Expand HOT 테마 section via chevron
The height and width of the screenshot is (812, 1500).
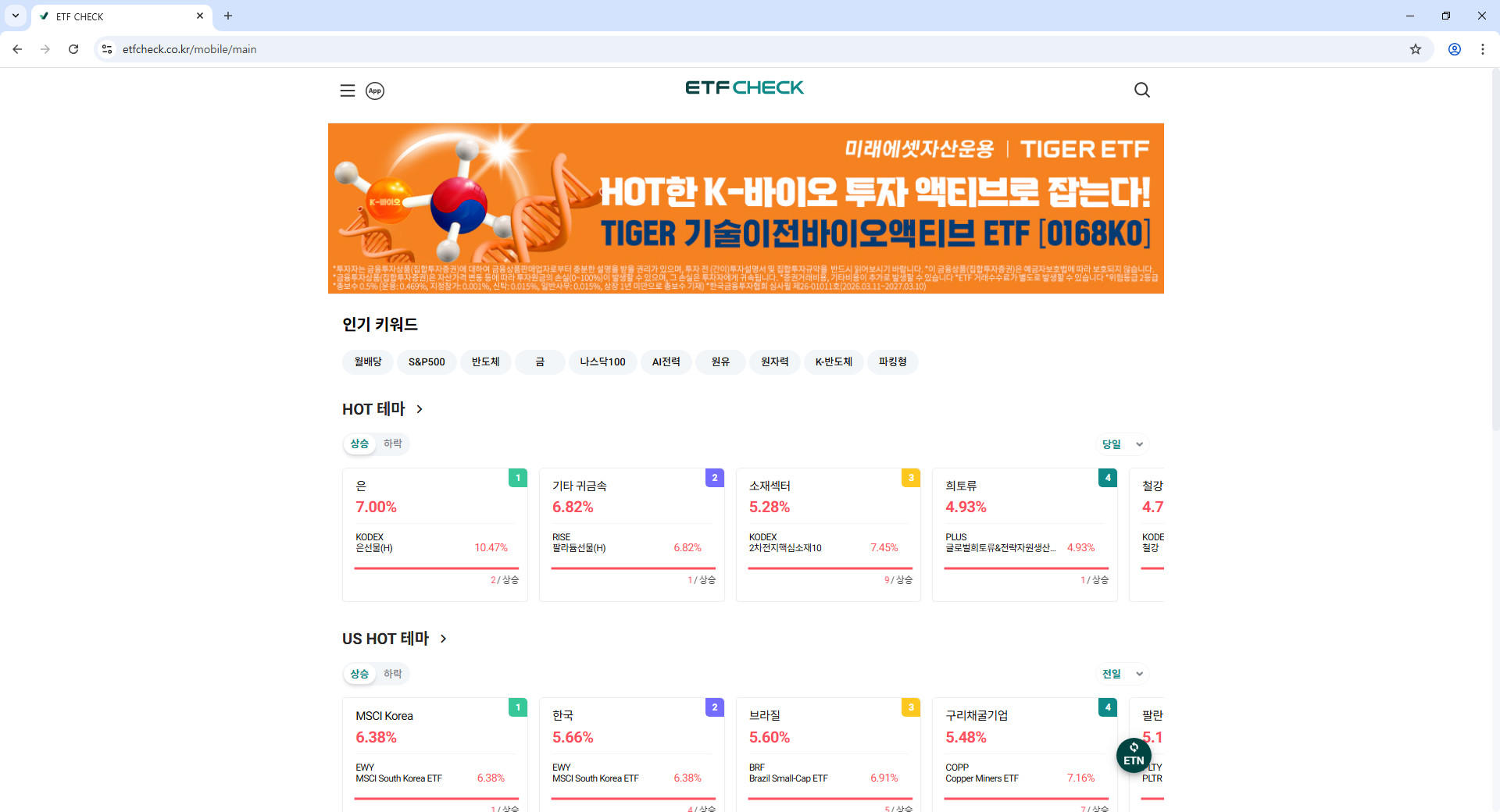pyautogui.click(x=420, y=409)
